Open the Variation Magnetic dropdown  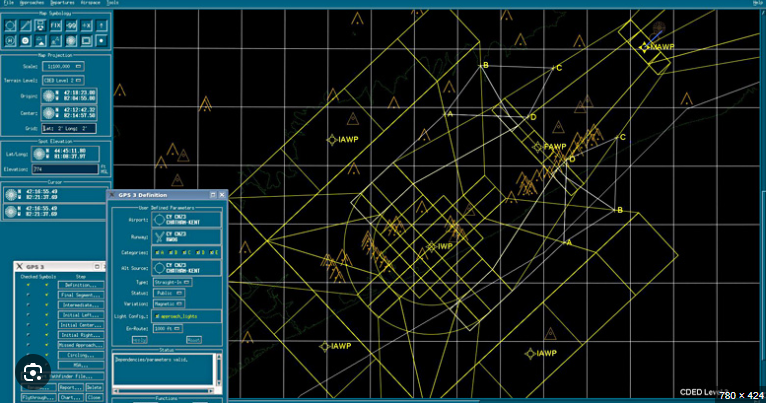click(169, 304)
